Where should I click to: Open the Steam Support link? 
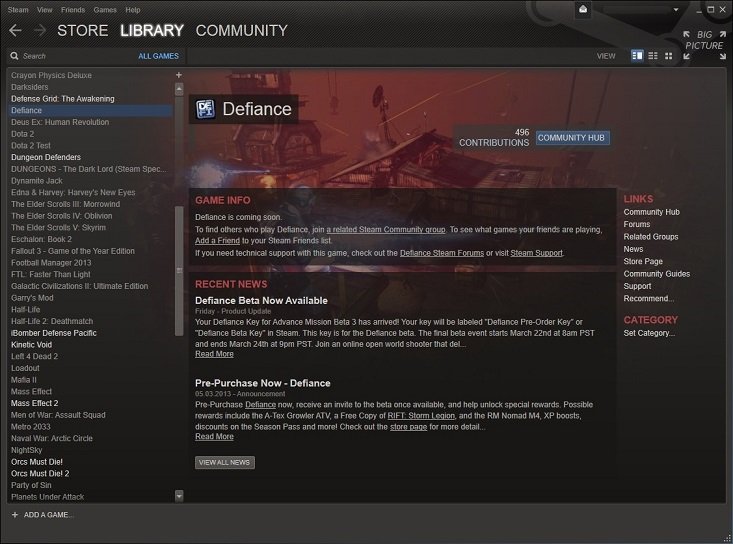click(x=536, y=253)
